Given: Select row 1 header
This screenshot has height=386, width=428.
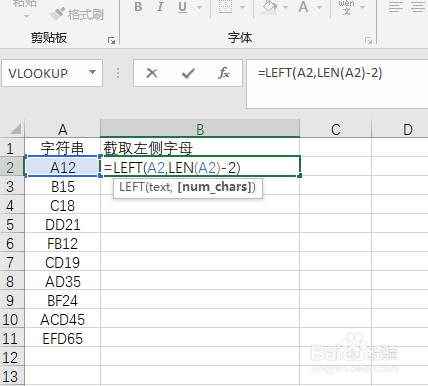Looking at the screenshot, I should point(11,148).
